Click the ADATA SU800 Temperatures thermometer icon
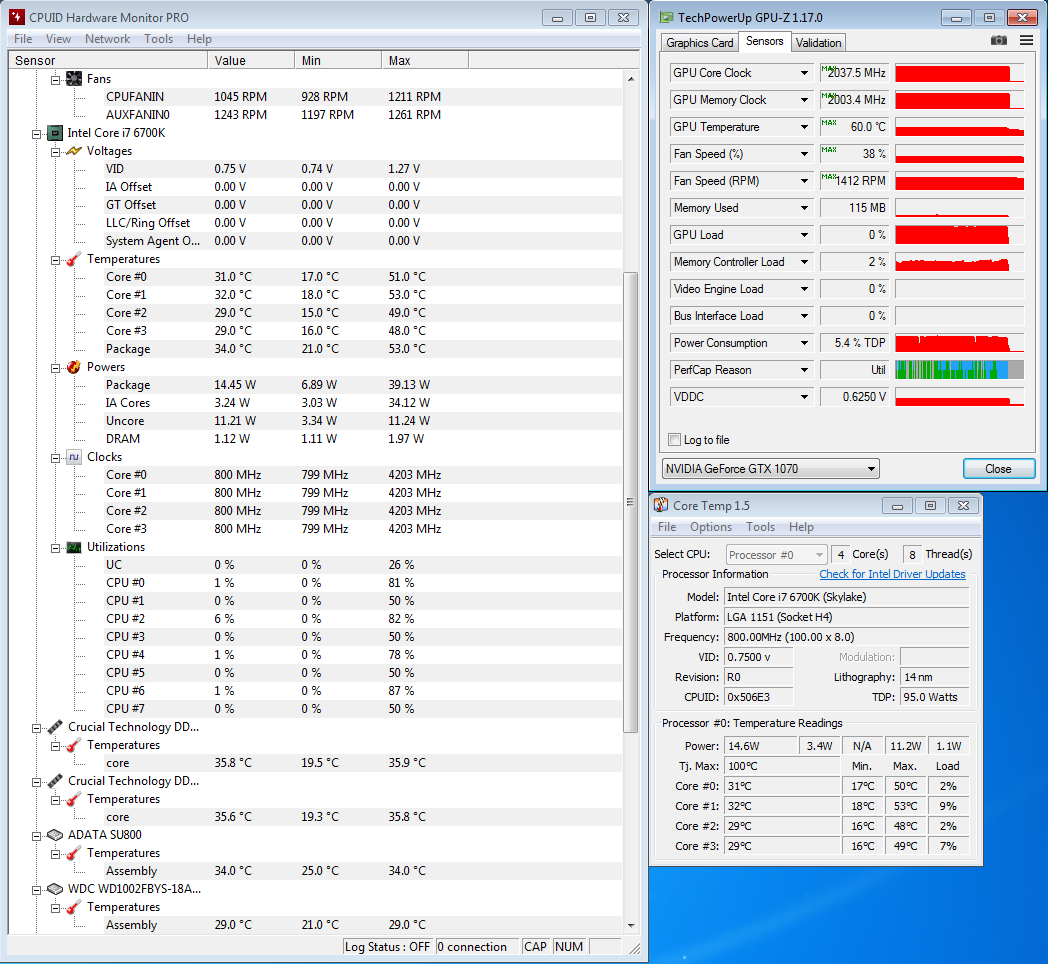Image resolution: width=1048 pixels, height=964 pixels. click(x=74, y=854)
